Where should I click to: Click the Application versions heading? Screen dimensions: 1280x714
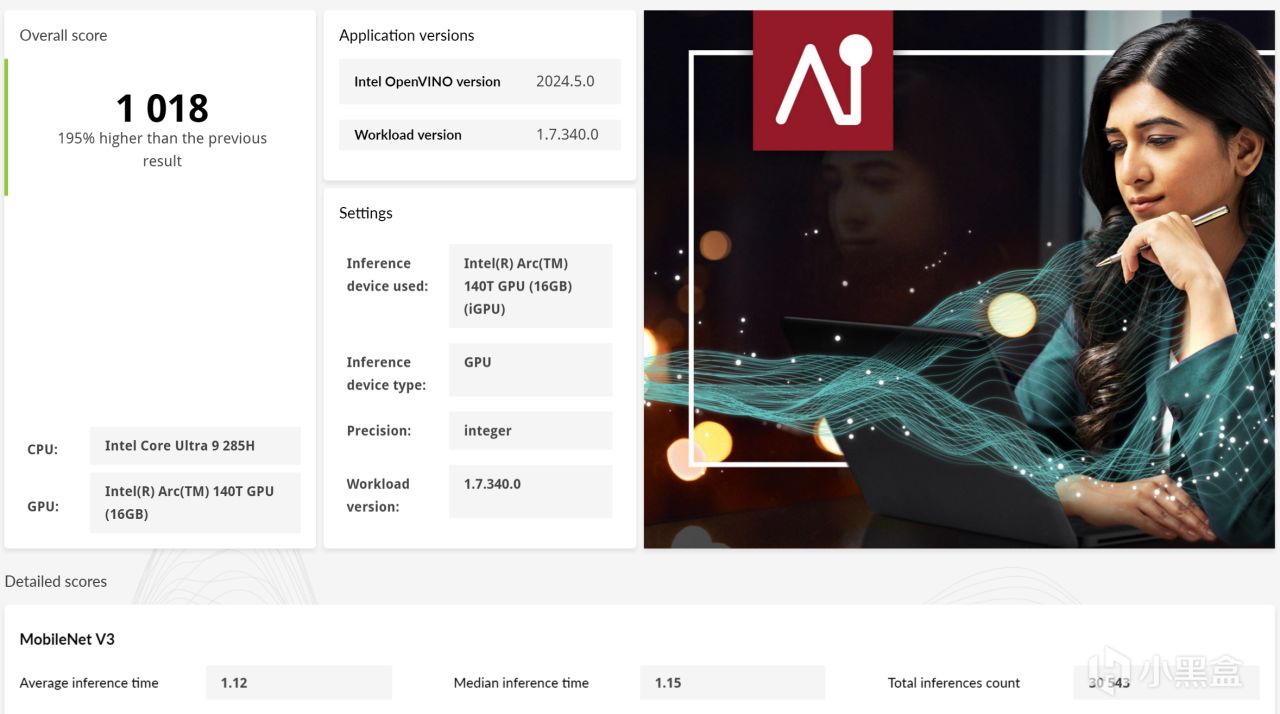406,35
